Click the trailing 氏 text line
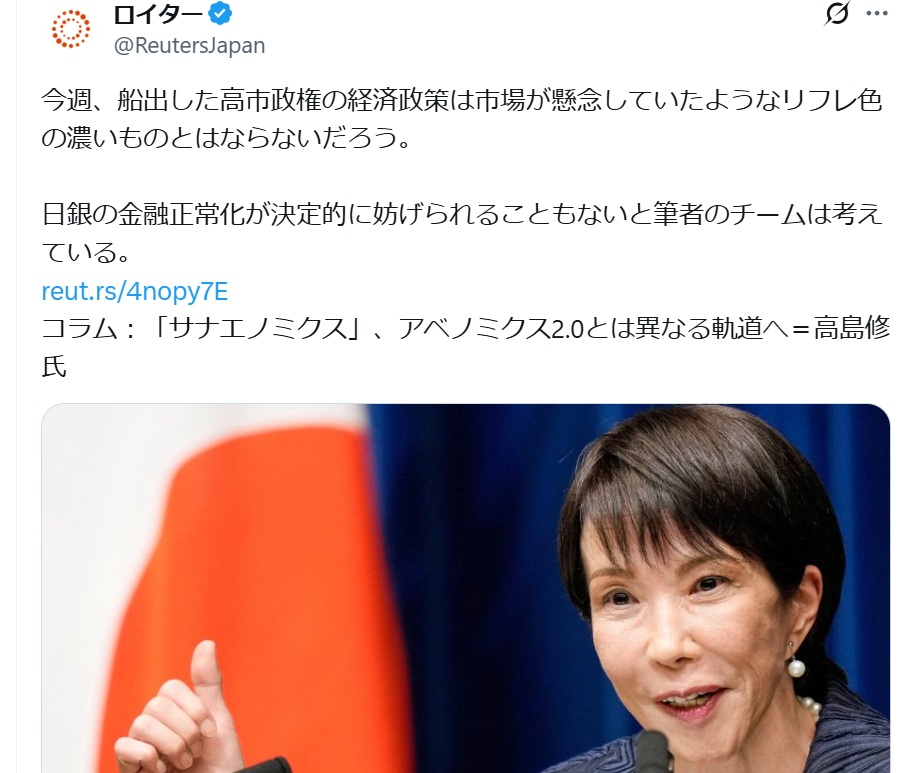Image resolution: width=908 pixels, height=773 pixels. pyautogui.click(x=54, y=366)
